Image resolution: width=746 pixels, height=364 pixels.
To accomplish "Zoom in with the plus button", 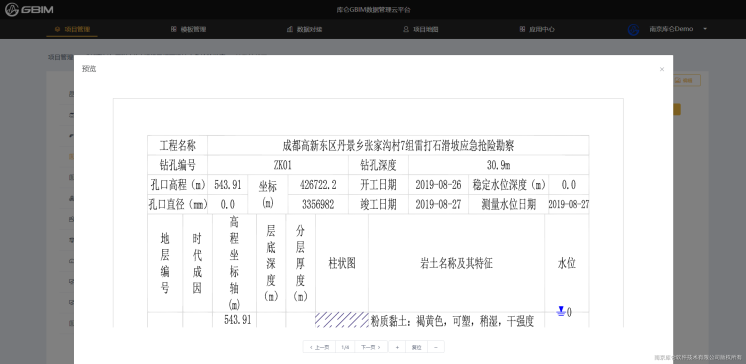I will [x=397, y=347].
